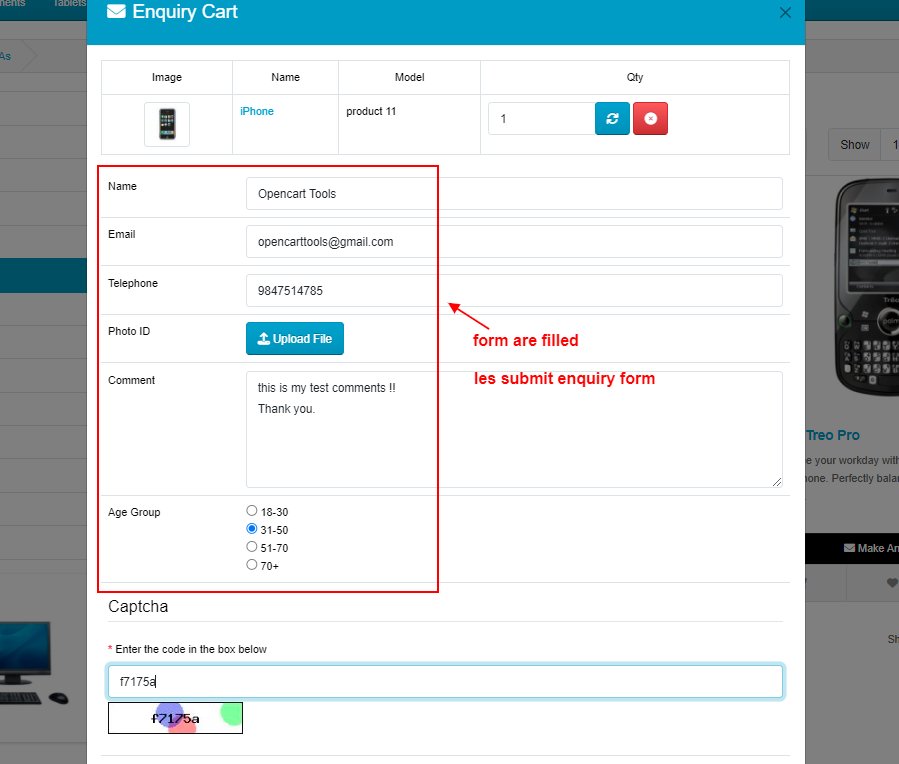Choose the 51-70 age group radio
The height and width of the screenshot is (764, 899).
252,547
